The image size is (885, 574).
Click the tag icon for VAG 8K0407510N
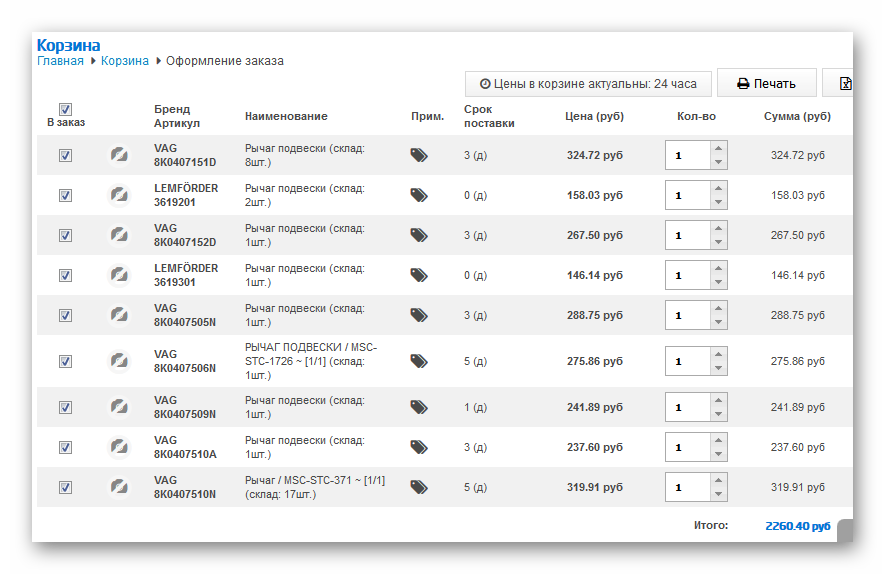coord(419,487)
